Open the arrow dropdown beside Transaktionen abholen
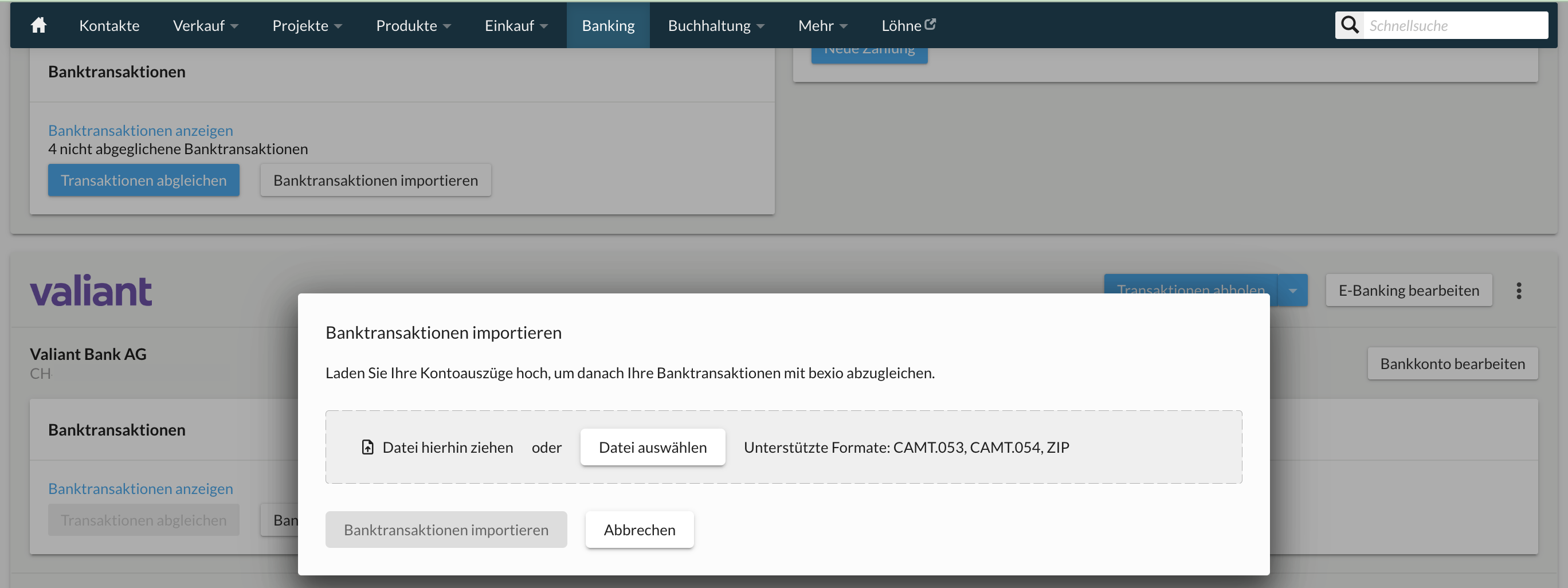This screenshot has width=1568, height=588. click(x=1292, y=291)
